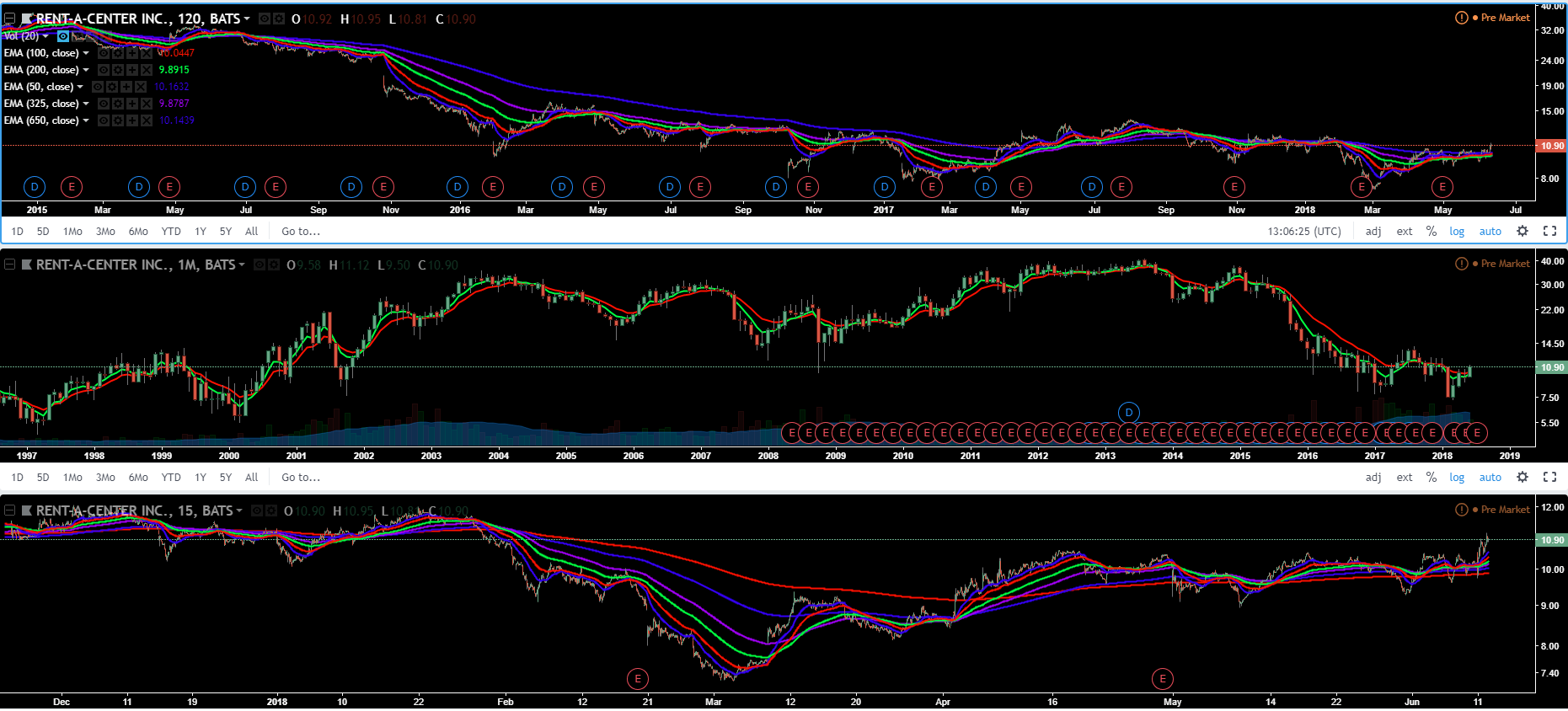Toggle log scale on the top chart
Viewport: 1568px width, 711px height.
click(1457, 232)
